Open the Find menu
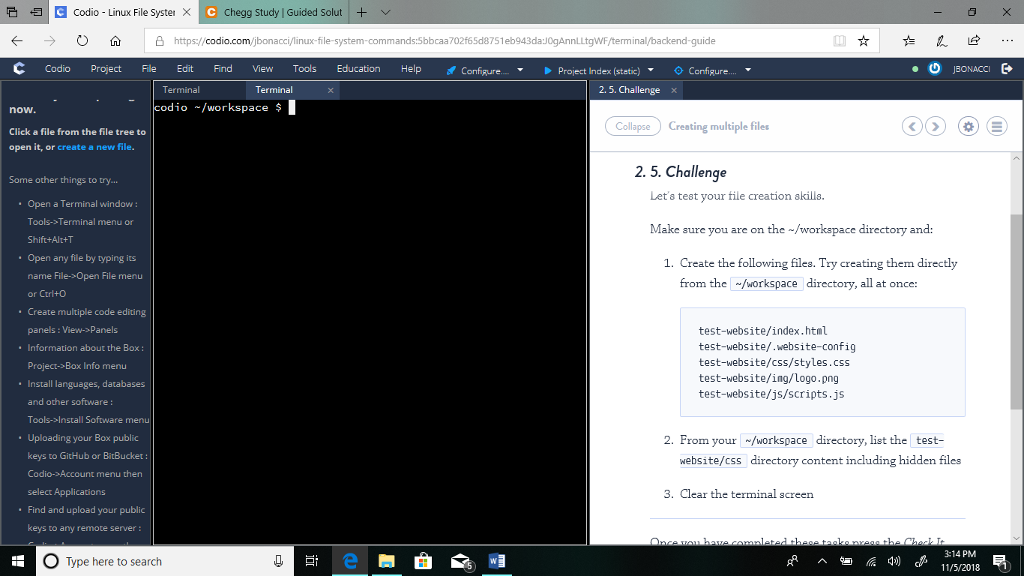The width and height of the screenshot is (1024, 576). point(223,69)
